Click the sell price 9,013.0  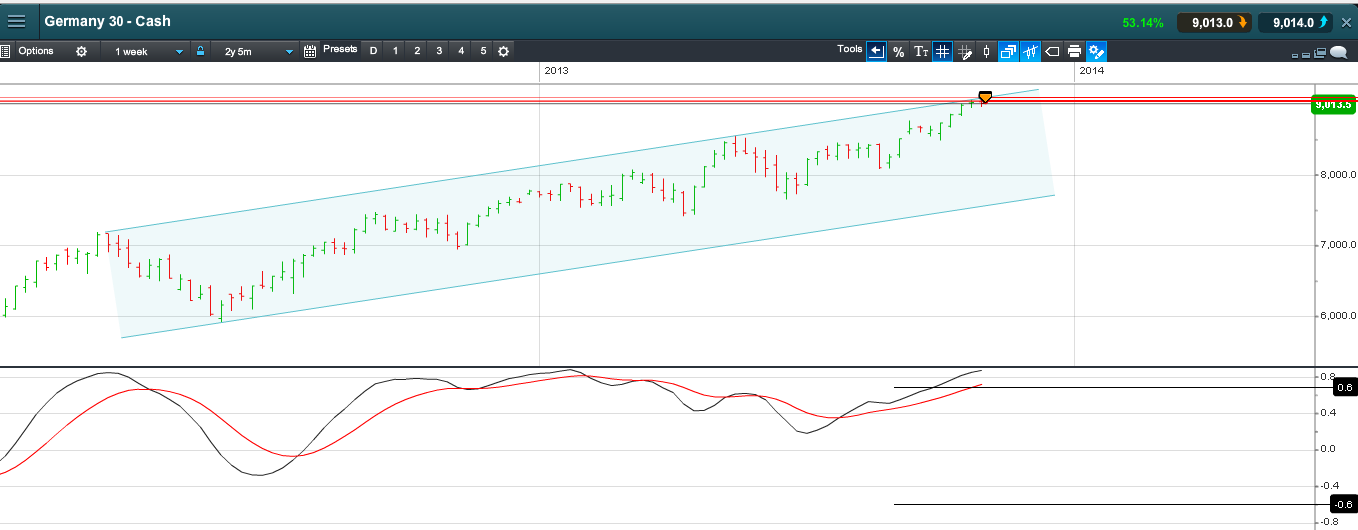click(x=1214, y=22)
